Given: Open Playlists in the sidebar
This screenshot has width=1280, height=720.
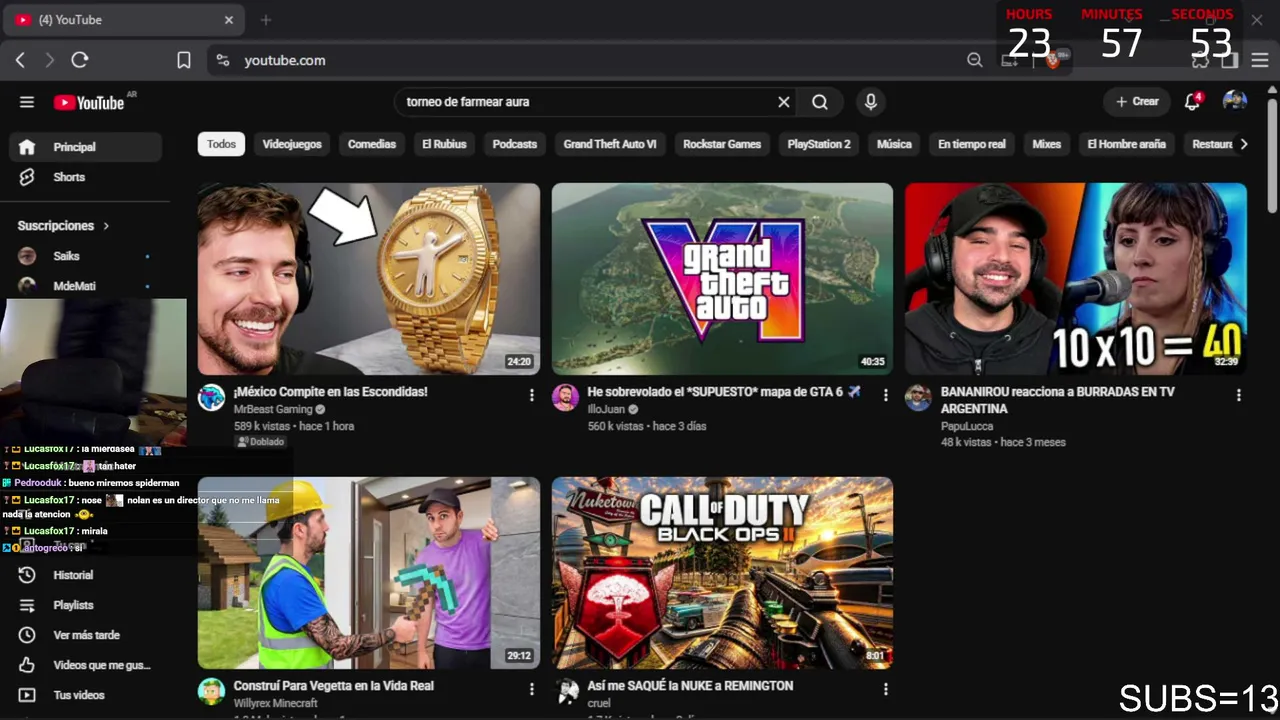Looking at the screenshot, I should [86, 605].
